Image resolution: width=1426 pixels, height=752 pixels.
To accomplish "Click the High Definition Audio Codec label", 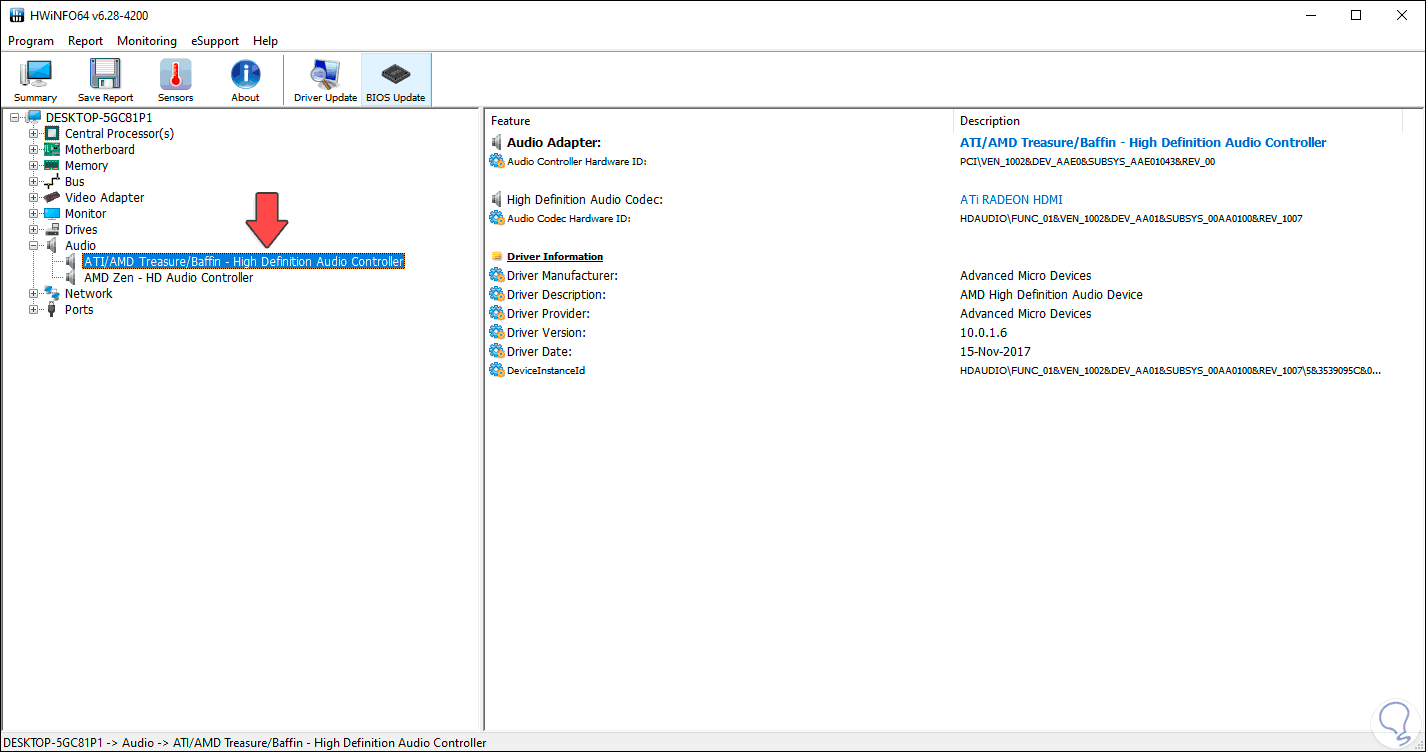I will coord(585,200).
